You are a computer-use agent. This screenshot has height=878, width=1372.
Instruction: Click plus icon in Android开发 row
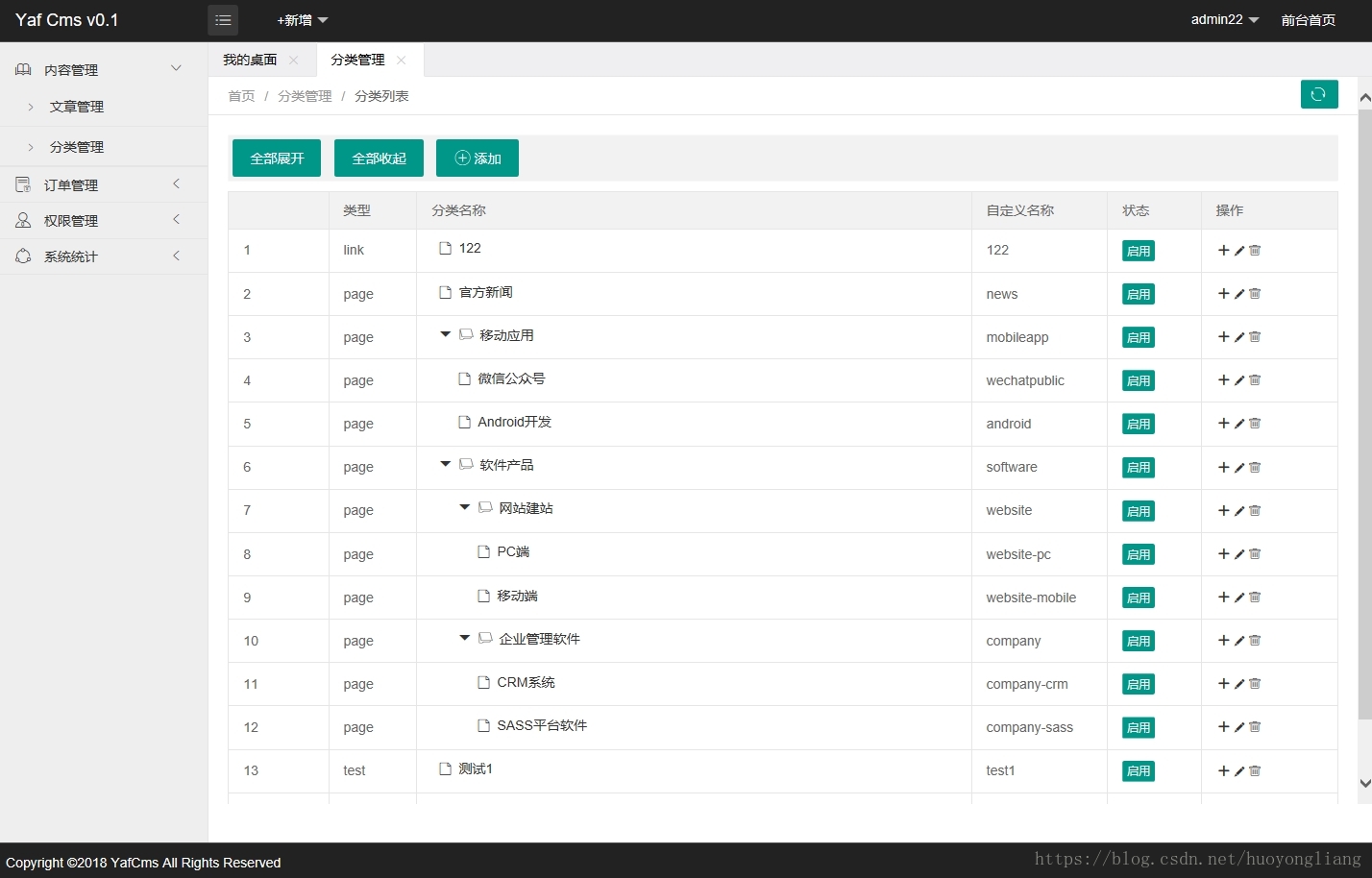tap(1223, 424)
